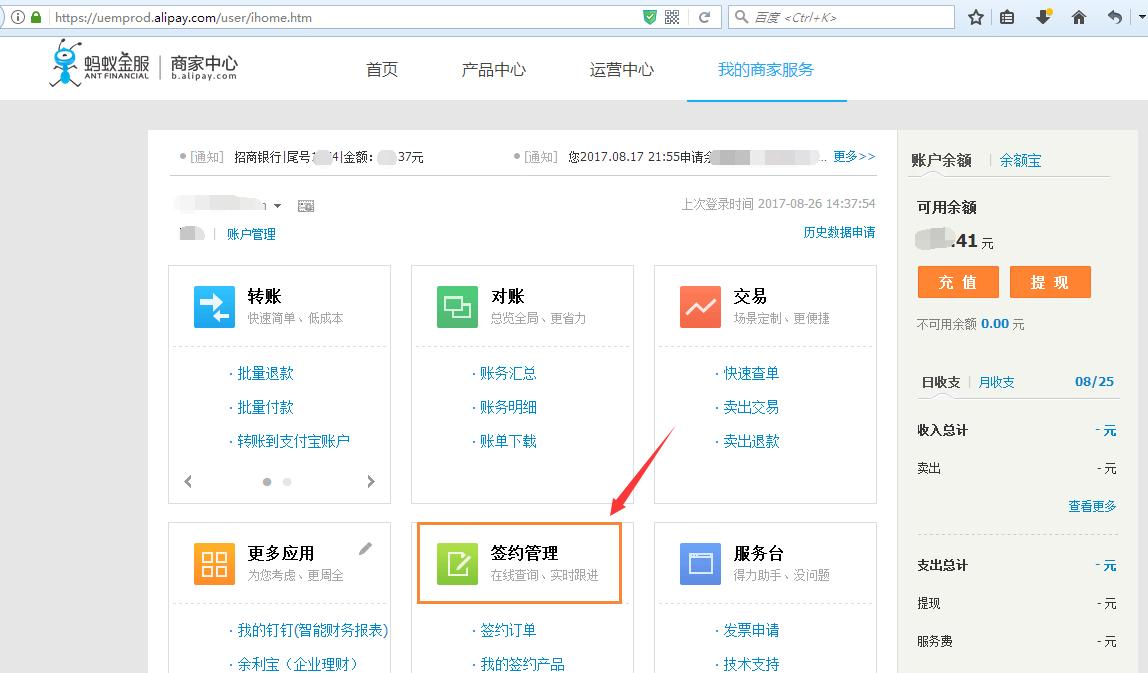Screen dimensions: 1148x673
Task: Click the blue transfer (转账) icon
Action: (x=214, y=306)
